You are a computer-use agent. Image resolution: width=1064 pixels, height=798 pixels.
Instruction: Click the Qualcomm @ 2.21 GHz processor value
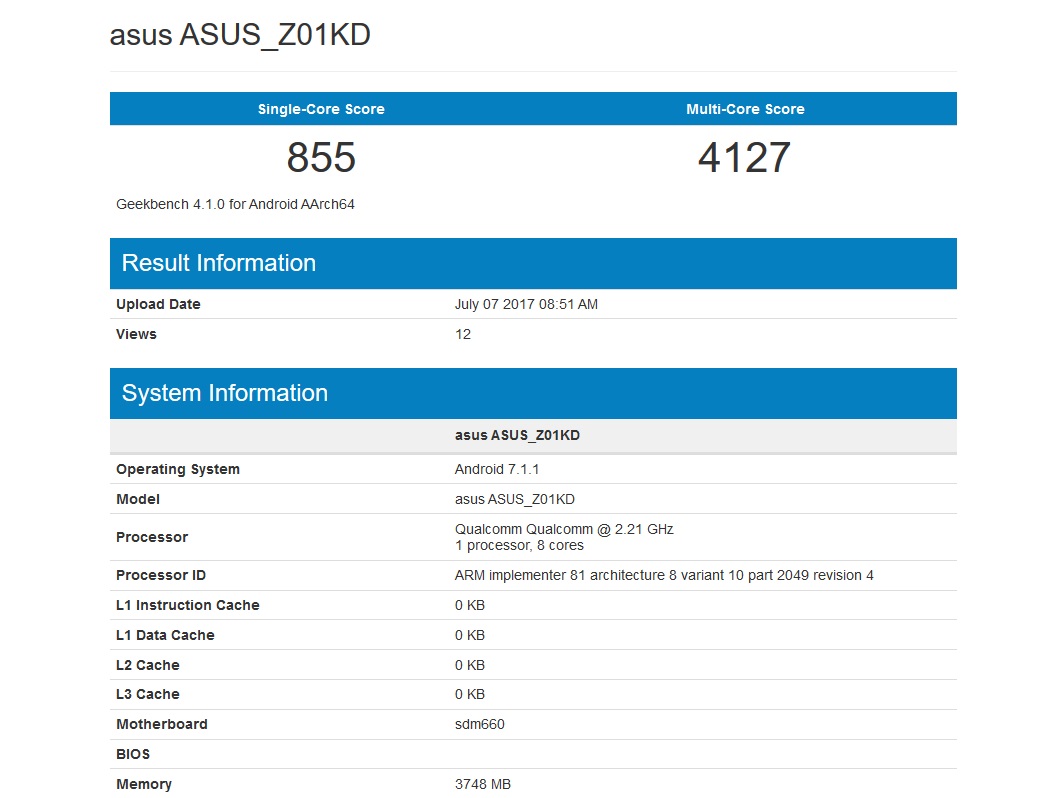564,529
